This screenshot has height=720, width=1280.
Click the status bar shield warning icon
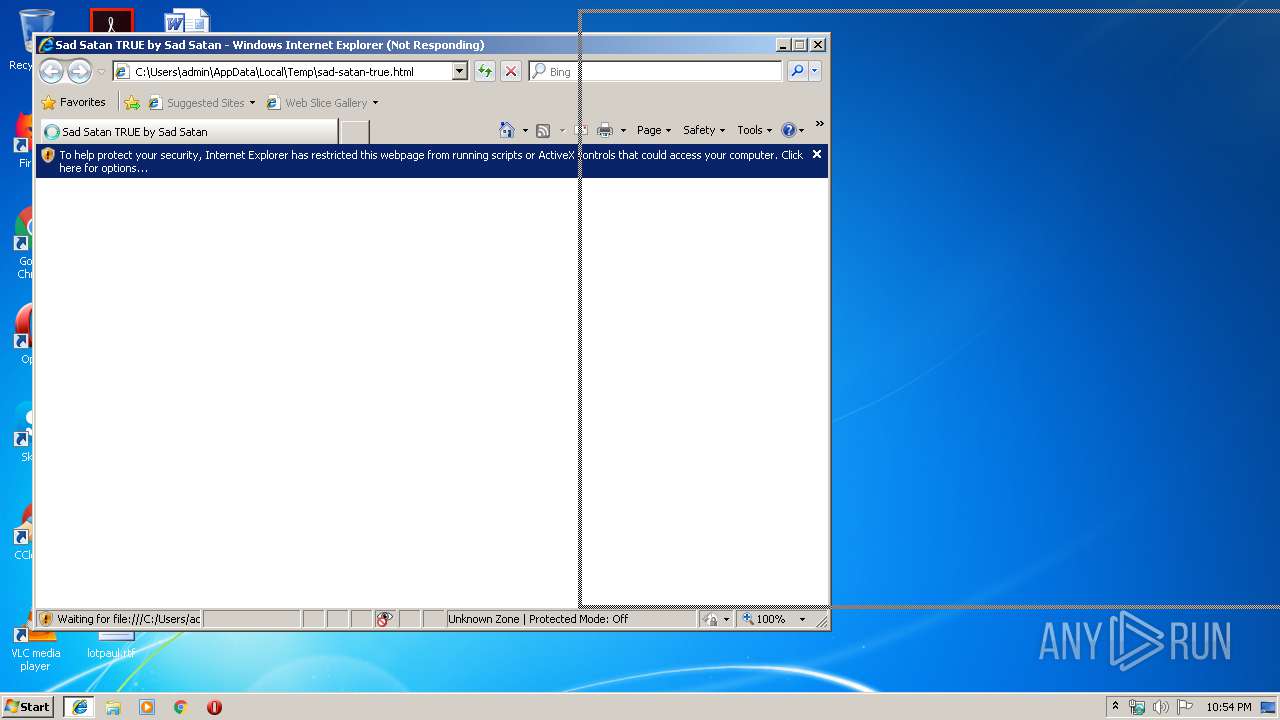pos(46,619)
